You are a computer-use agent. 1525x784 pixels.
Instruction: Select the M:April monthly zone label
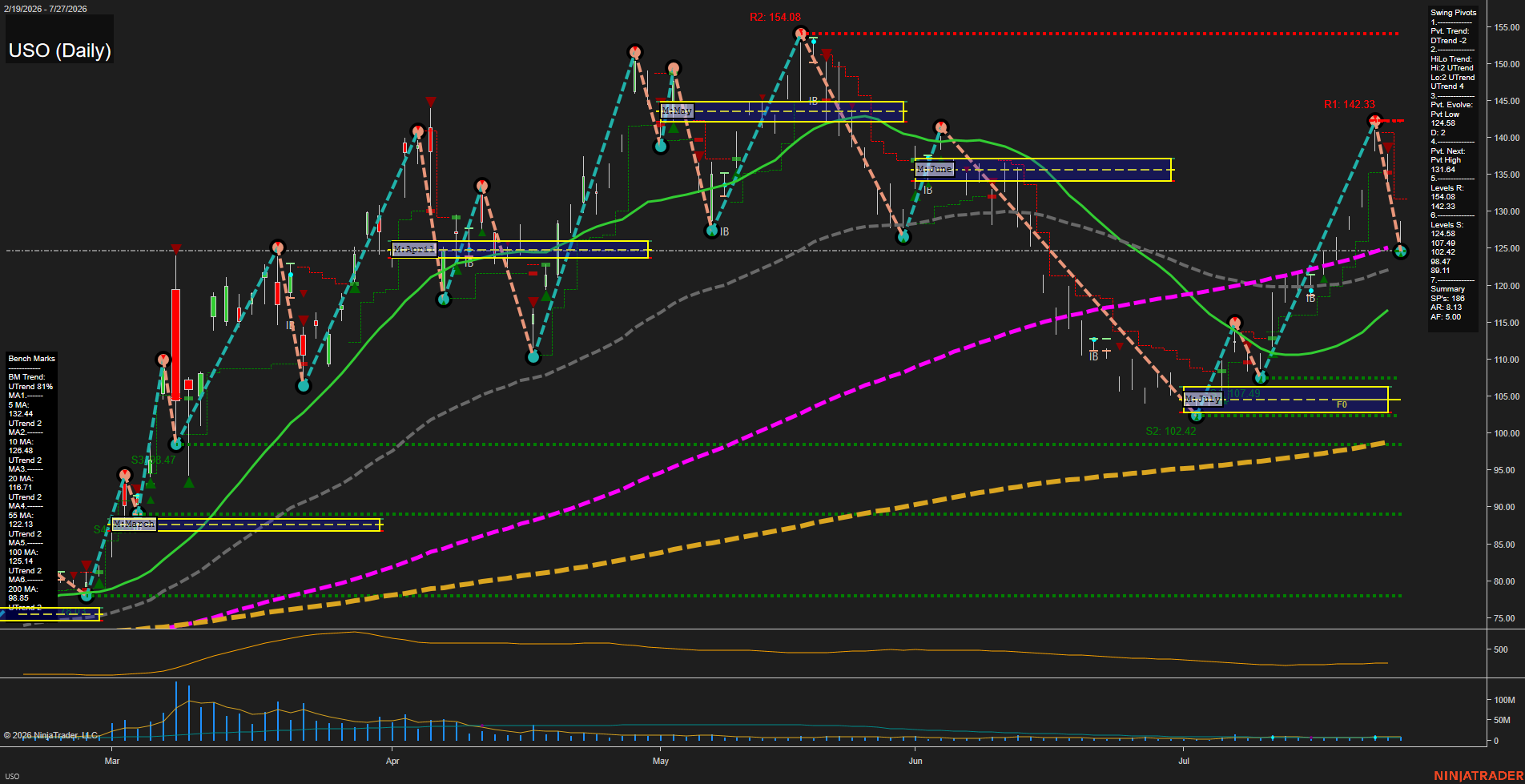(414, 250)
